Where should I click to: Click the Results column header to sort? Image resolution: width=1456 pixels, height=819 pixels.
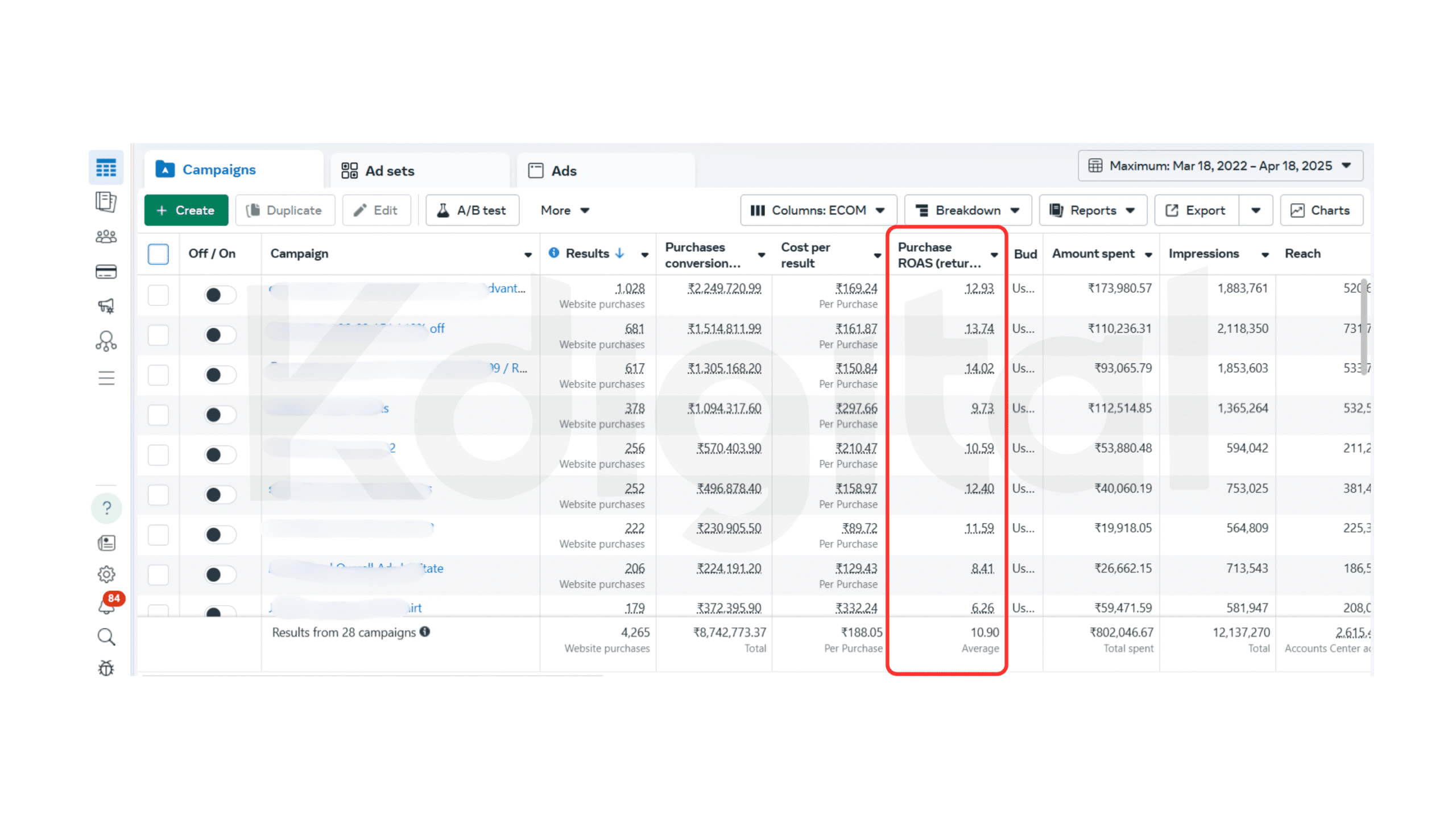click(x=587, y=254)
